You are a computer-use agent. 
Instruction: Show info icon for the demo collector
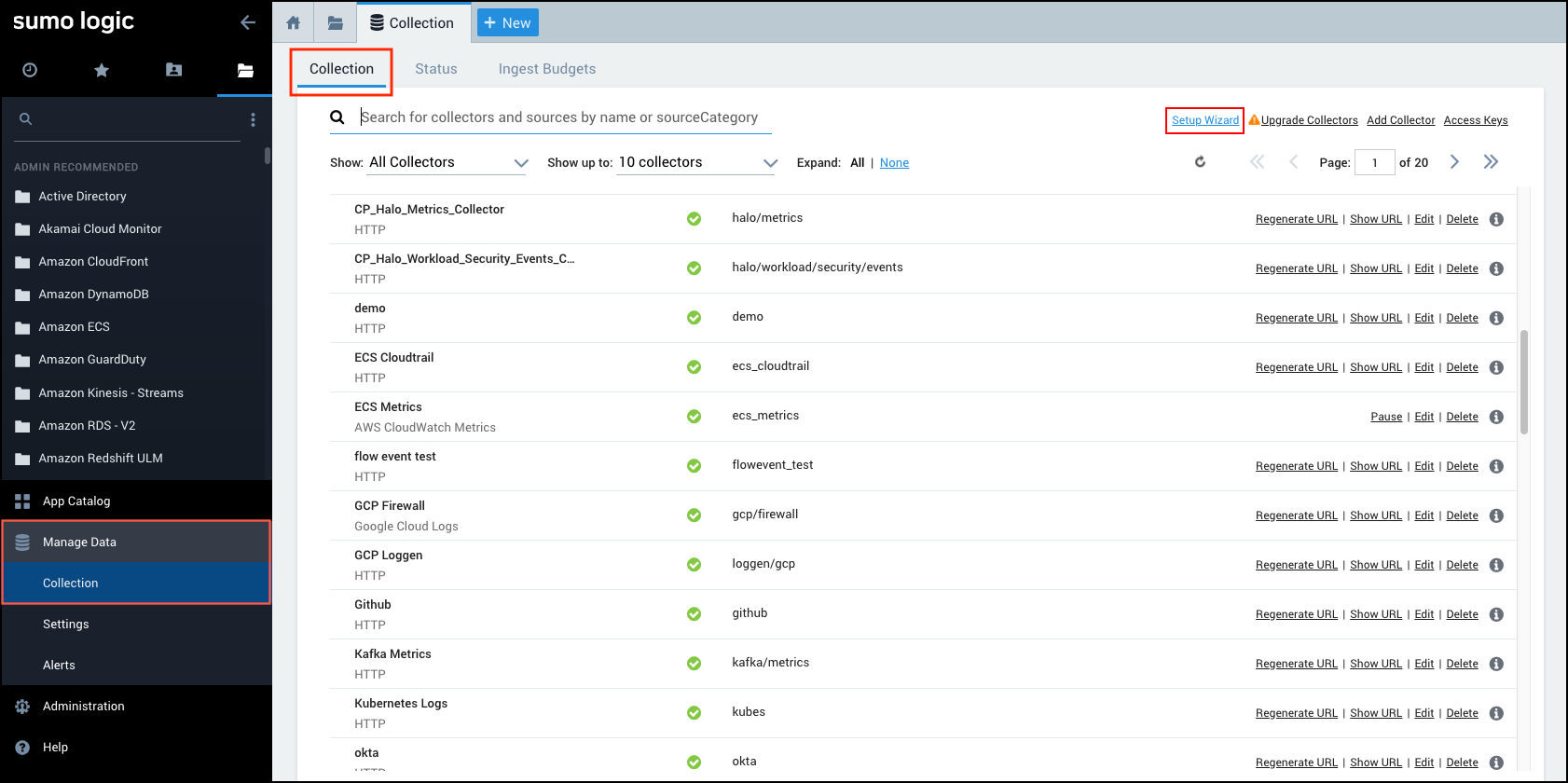1496,318
